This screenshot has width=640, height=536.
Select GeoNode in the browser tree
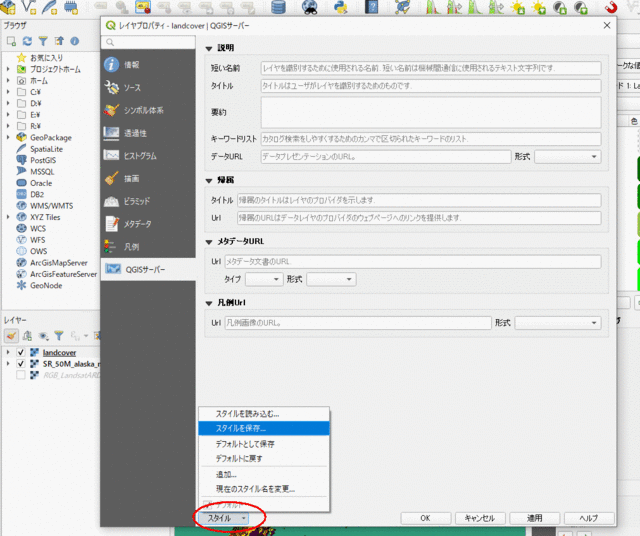[46, 286]
